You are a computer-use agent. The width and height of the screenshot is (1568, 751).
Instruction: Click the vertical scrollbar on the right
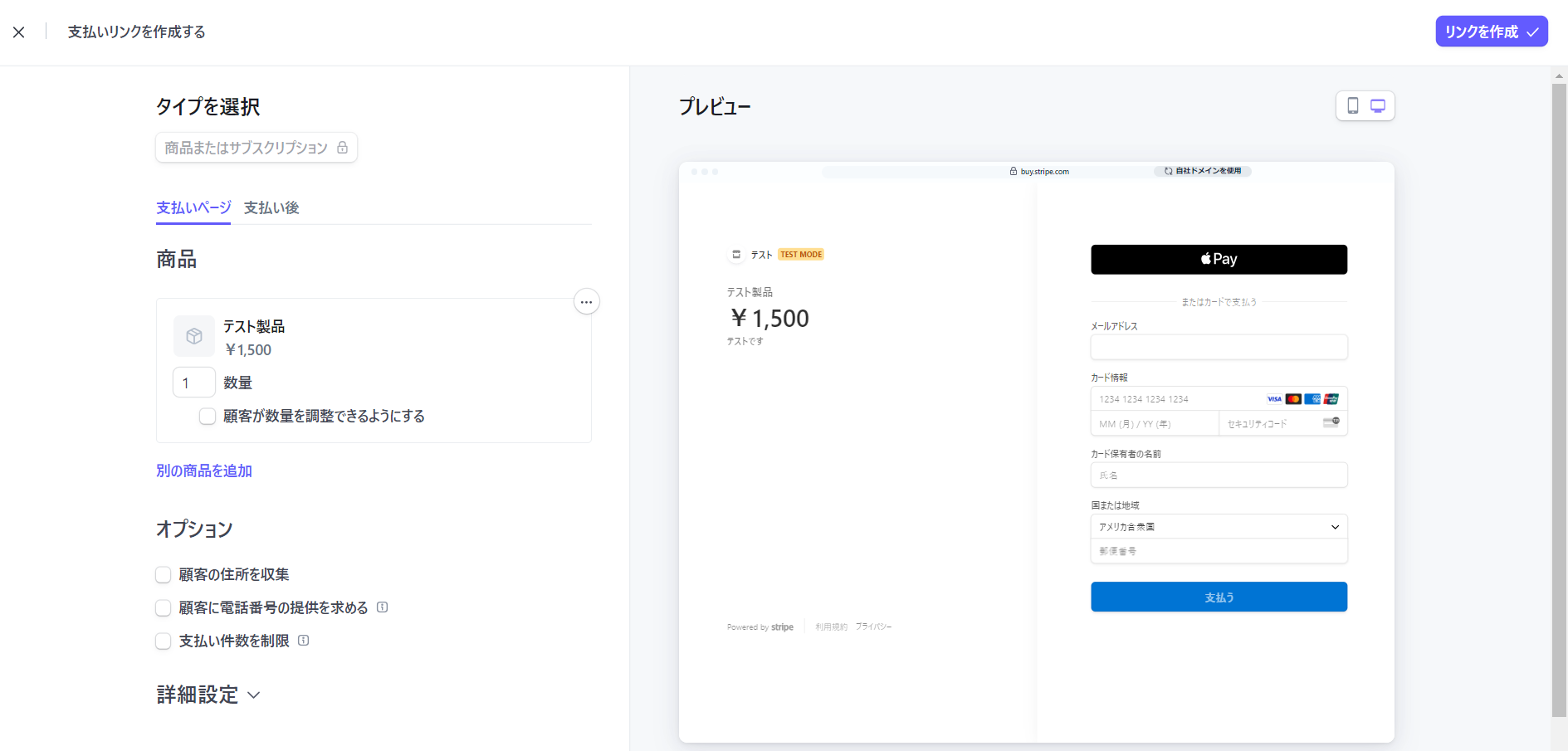click(x=1559, y=398)
